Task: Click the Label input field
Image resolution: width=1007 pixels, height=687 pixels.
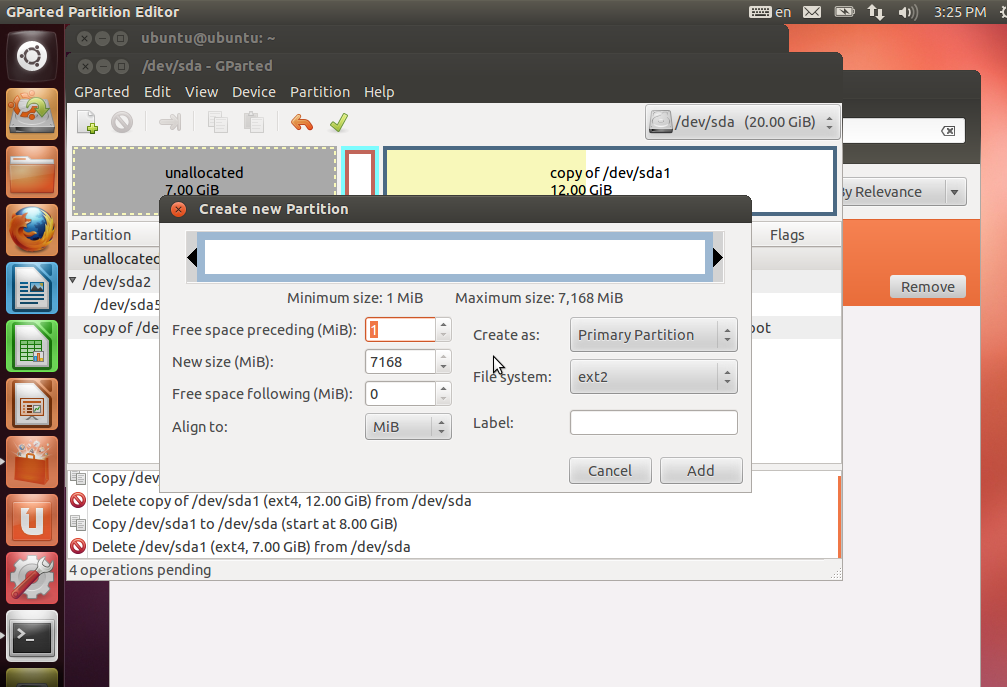Action: tap(653, 422)
